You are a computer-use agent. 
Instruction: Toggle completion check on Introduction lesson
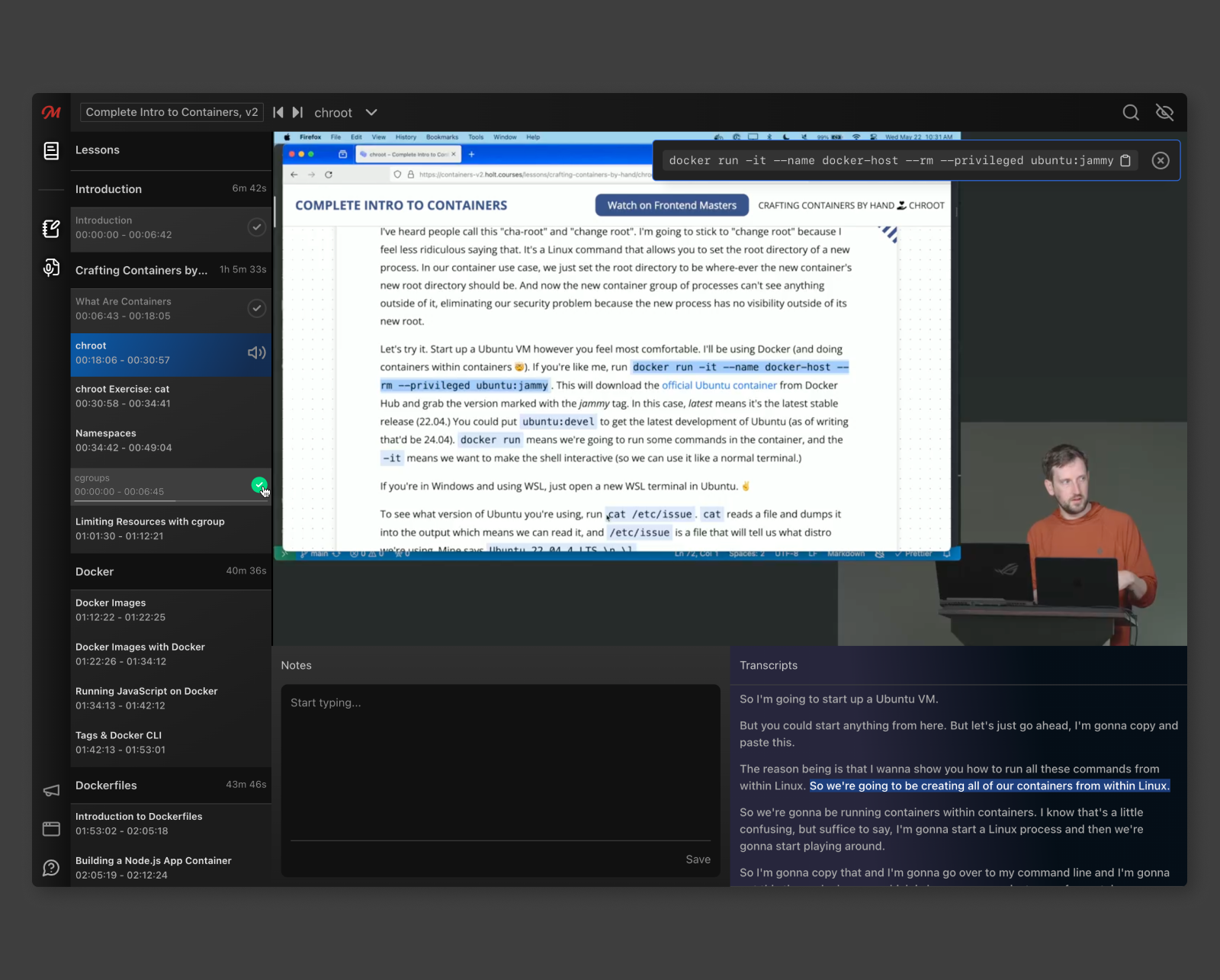tap(257, 227)
